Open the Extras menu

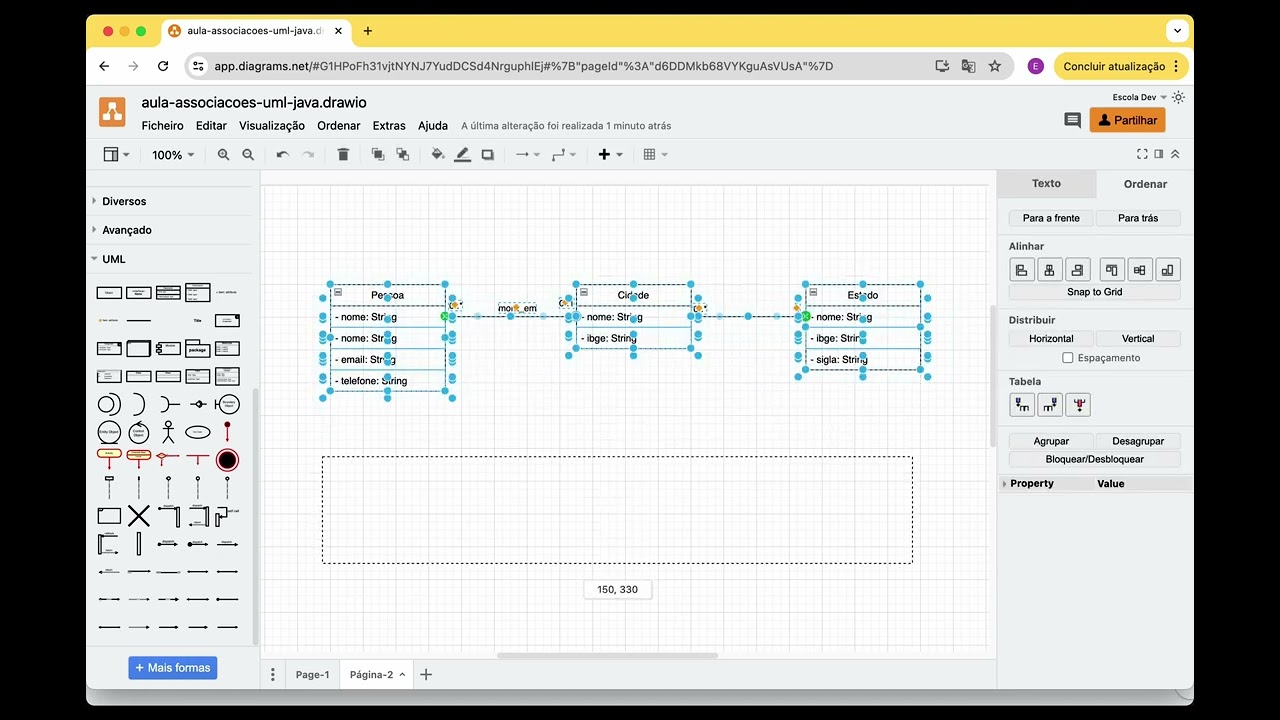(x=389, y=126)
